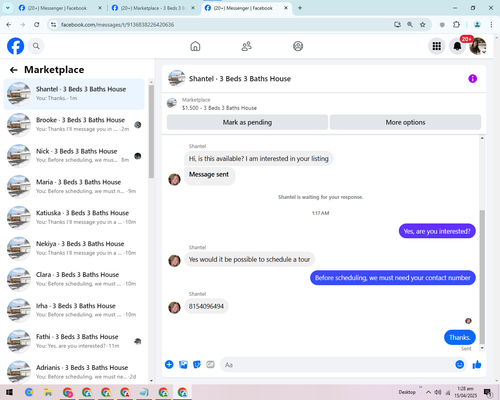500x400 pixels.
Task: Click More options button
Action: 405,122
